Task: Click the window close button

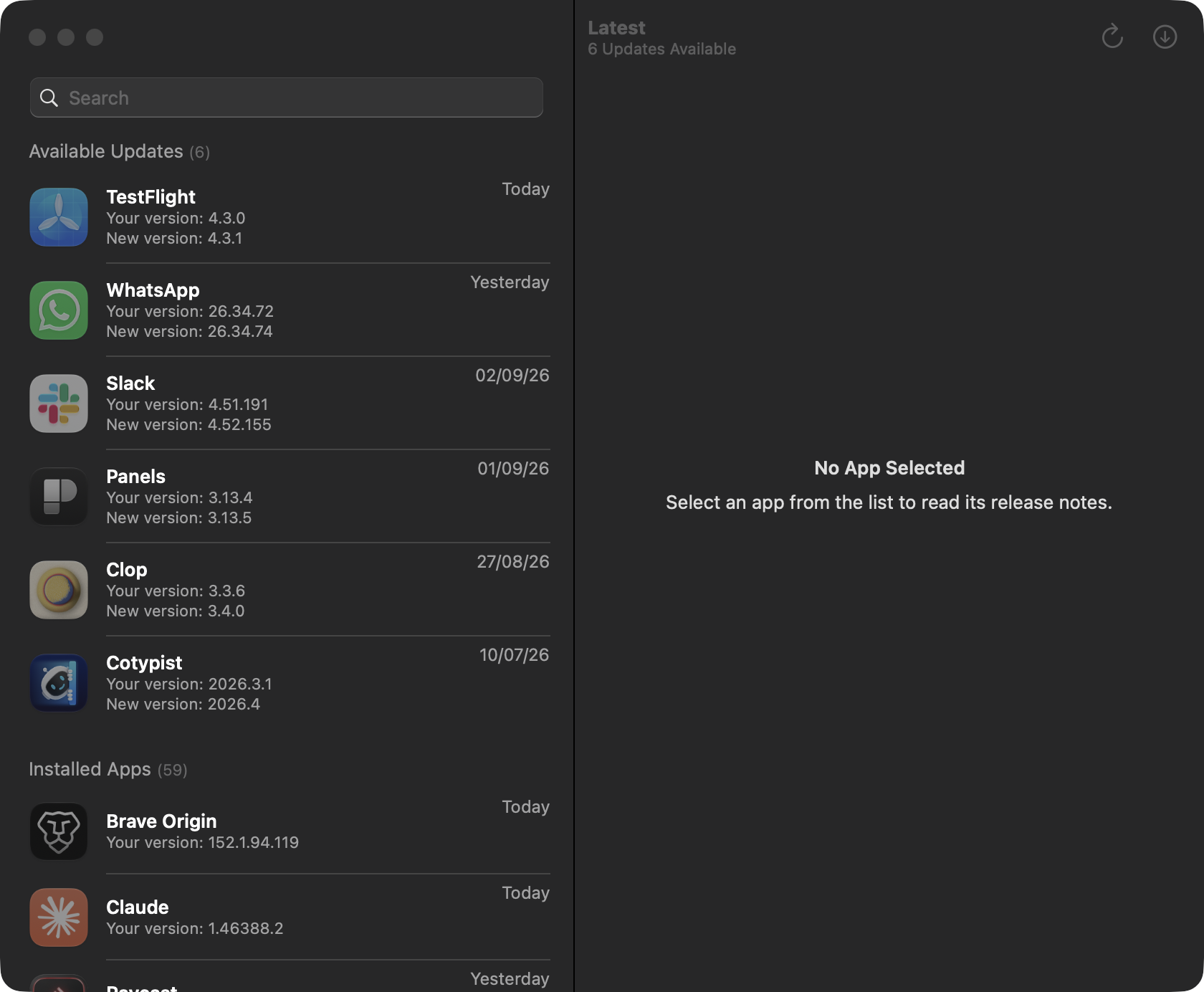Action: 37,37
